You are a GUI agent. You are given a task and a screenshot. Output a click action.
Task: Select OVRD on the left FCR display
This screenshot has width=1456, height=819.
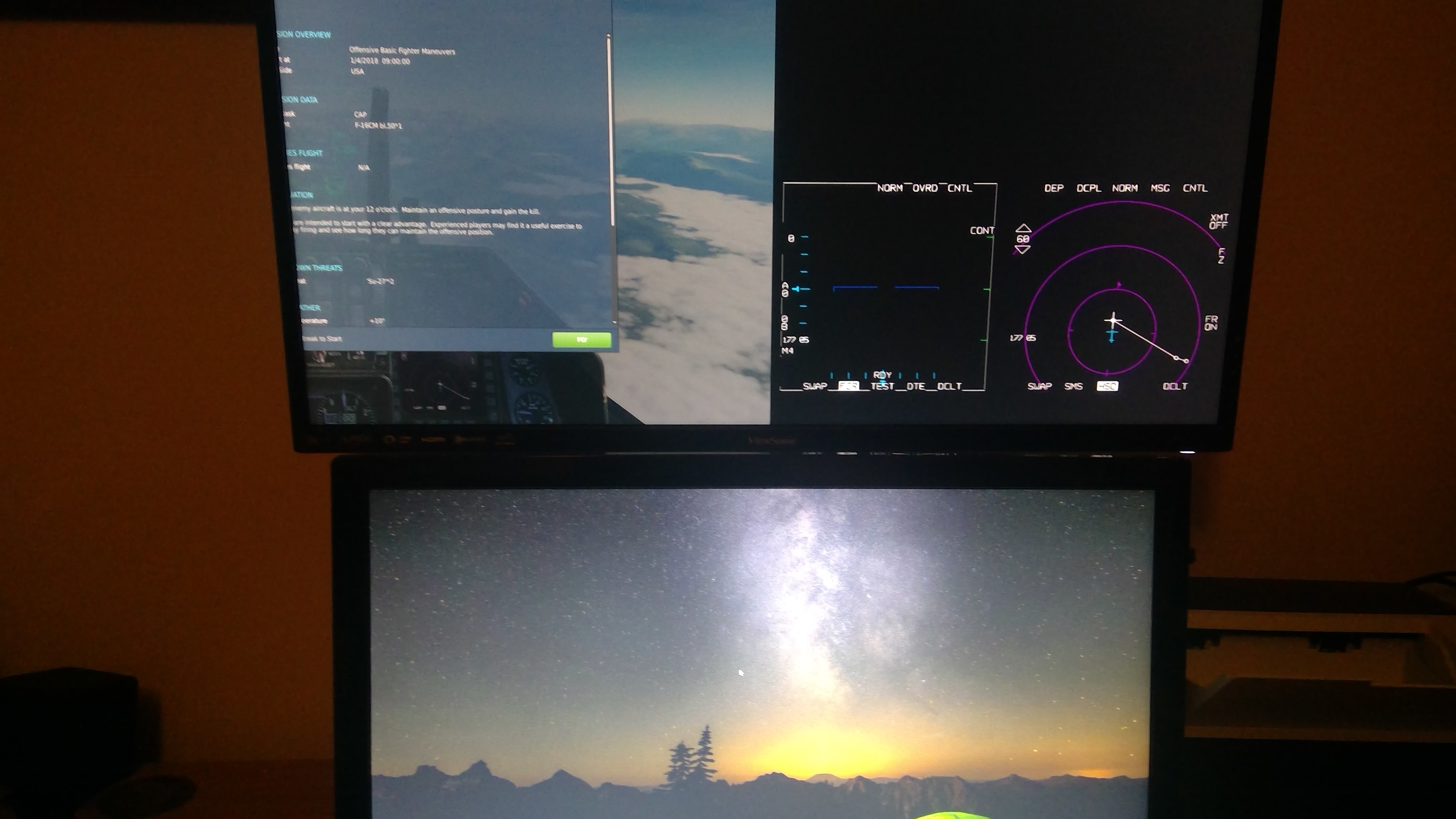pos(925,188)
